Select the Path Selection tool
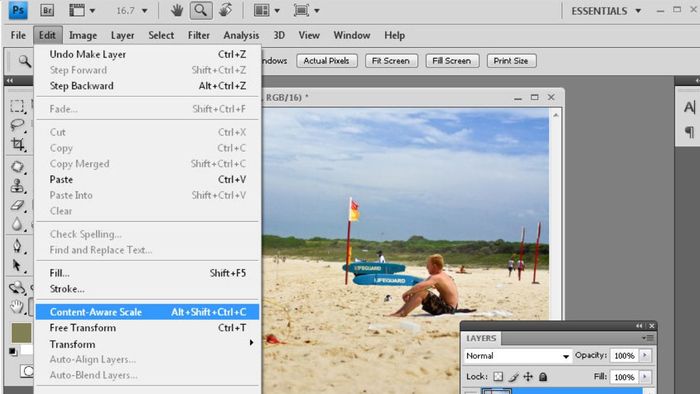 click(x=17, y=266)
